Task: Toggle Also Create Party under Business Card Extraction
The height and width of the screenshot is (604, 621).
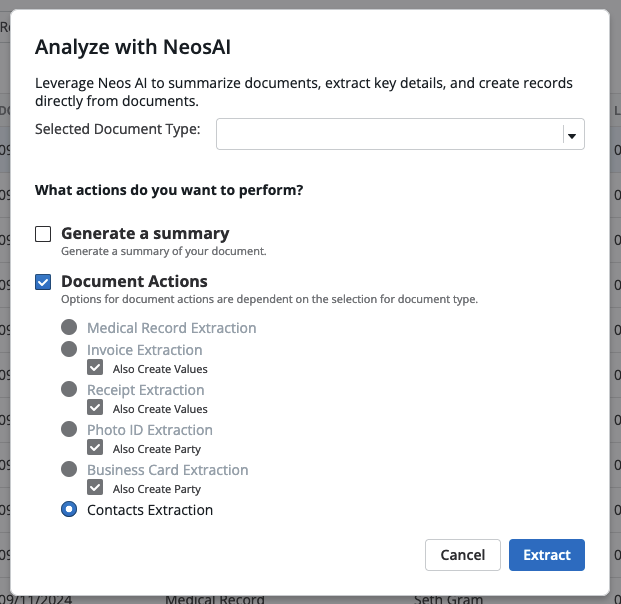Action: (95, 488)
